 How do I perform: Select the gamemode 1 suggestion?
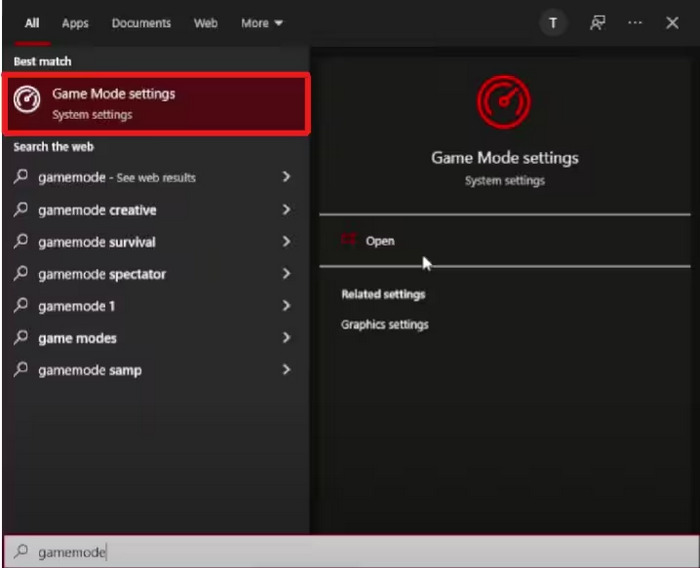coord(154,306)
